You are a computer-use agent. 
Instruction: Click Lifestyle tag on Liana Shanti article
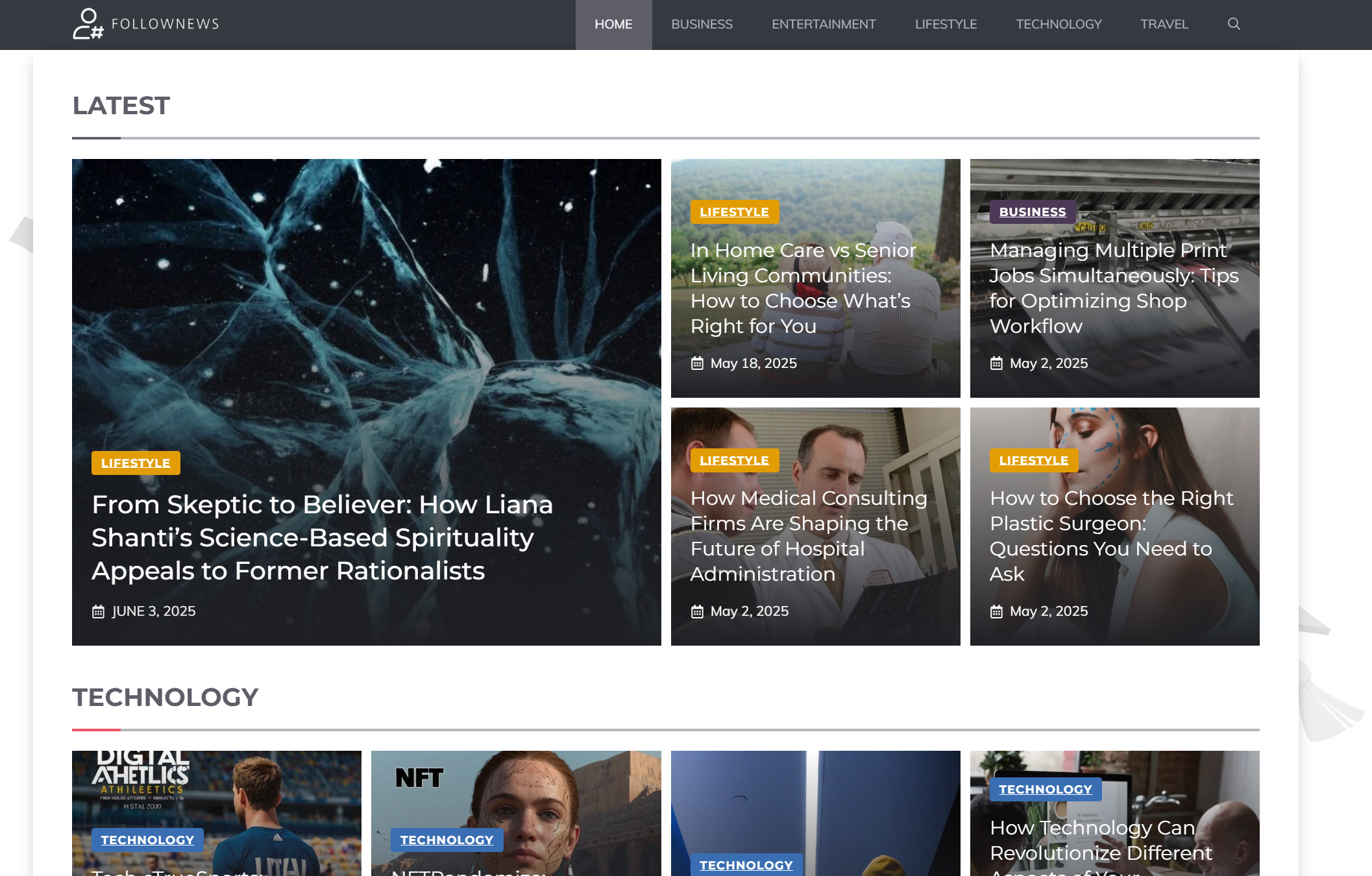[136, 463]
